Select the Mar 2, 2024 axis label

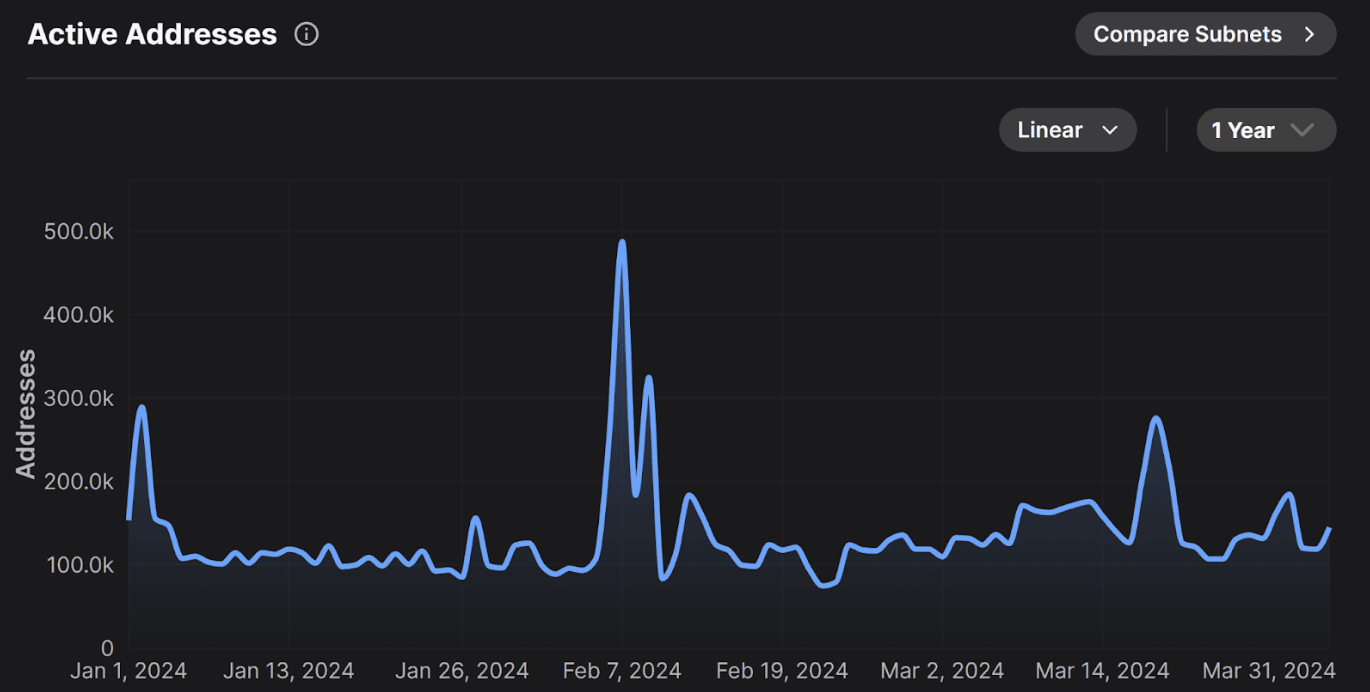[942, 670]
